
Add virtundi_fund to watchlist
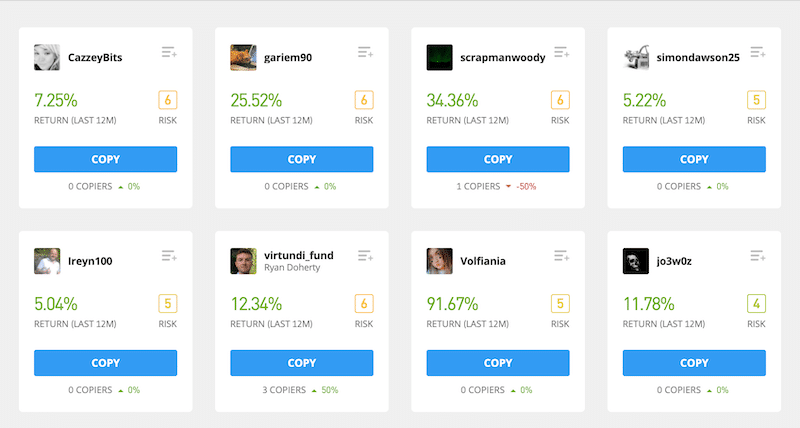[365, 256]
